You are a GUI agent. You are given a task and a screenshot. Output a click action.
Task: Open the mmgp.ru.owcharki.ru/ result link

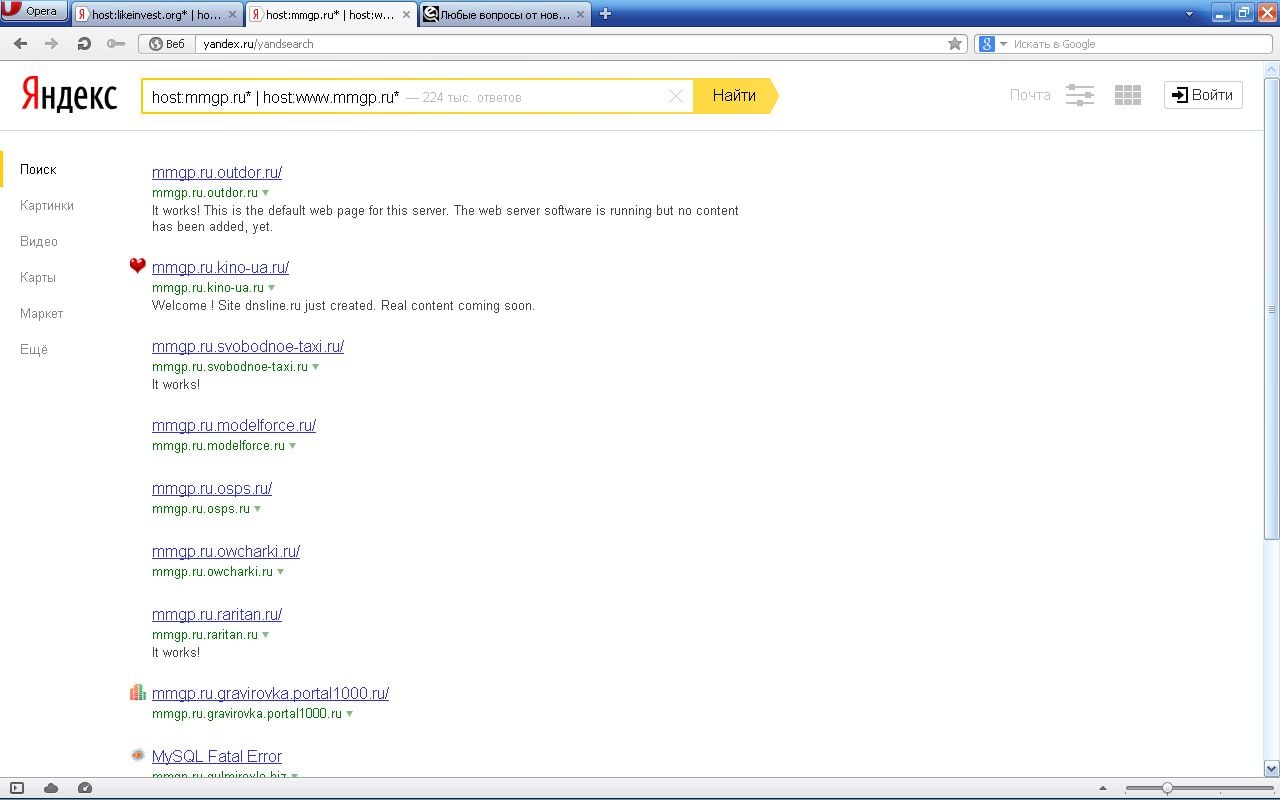226,551
